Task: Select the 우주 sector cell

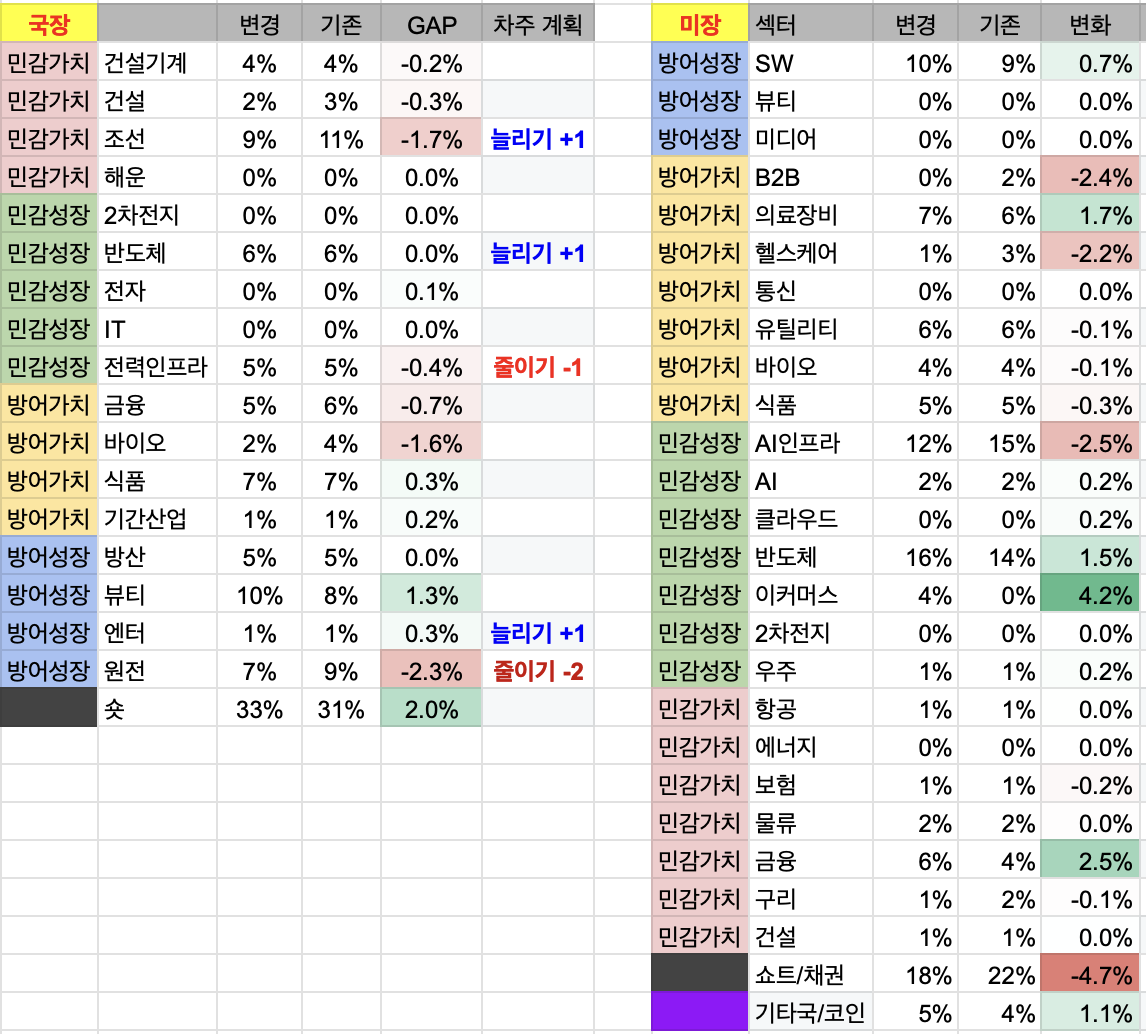Action: pyautogui.click(x=810, y=670)
